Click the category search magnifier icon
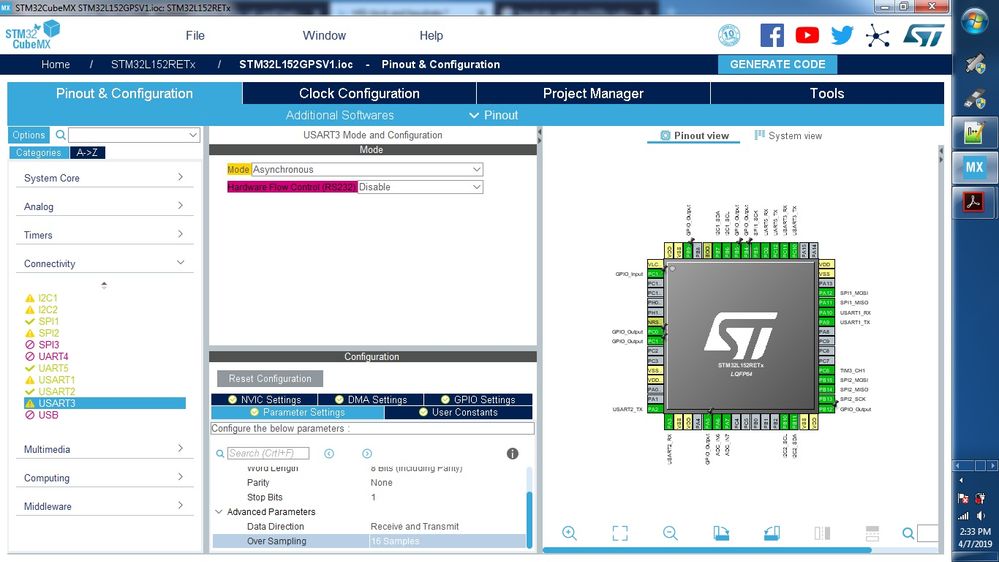 tap(61, 135)
